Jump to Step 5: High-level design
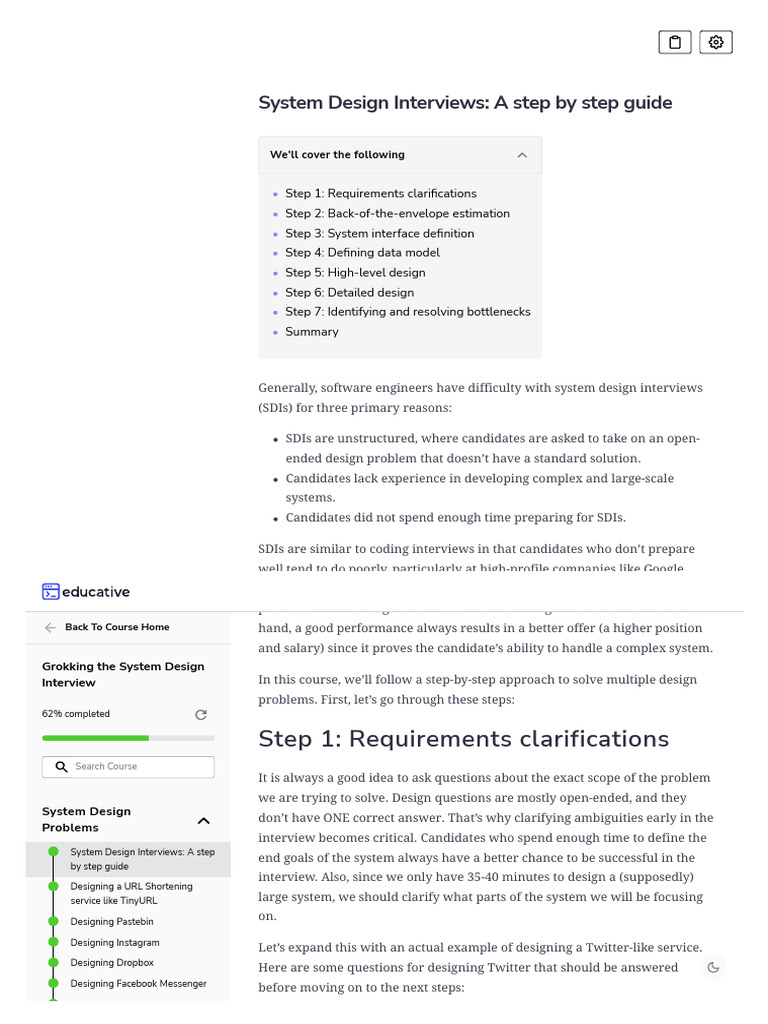The image size is (768, 1024). 355,273
